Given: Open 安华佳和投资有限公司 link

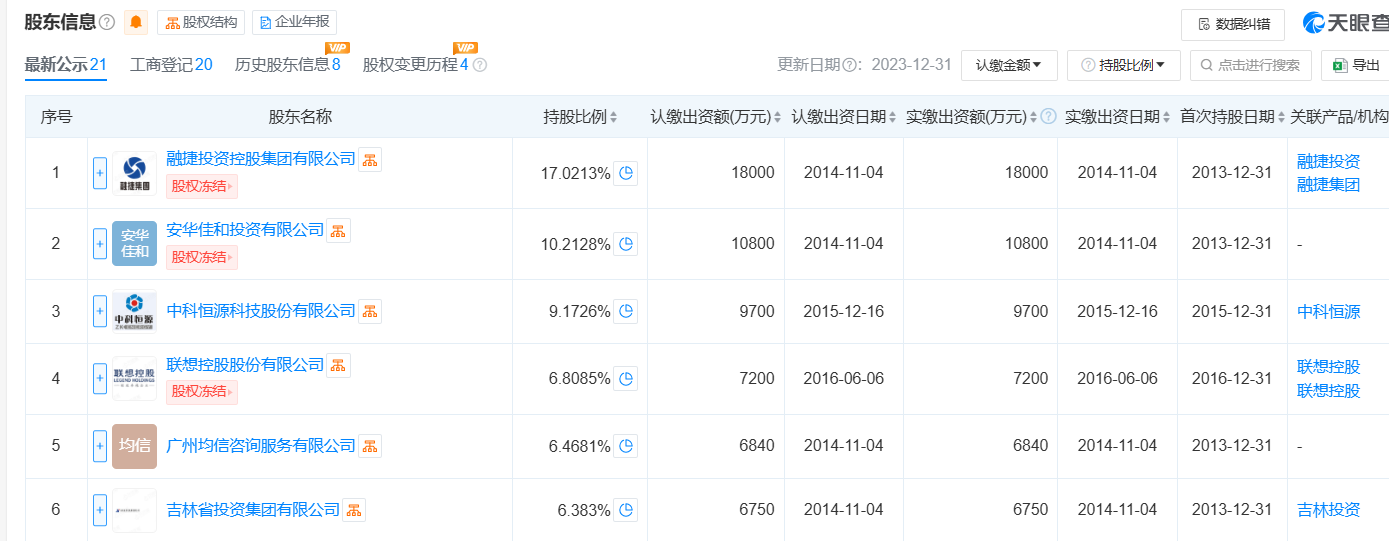Looking at the screenshot, I should 245,230.
